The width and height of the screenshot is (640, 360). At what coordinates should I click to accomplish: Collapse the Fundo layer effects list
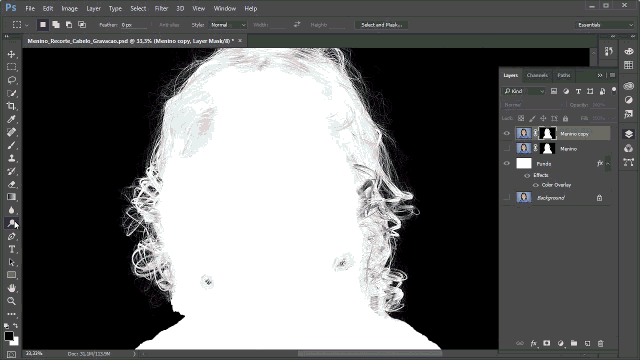click(x=608, y=164)
